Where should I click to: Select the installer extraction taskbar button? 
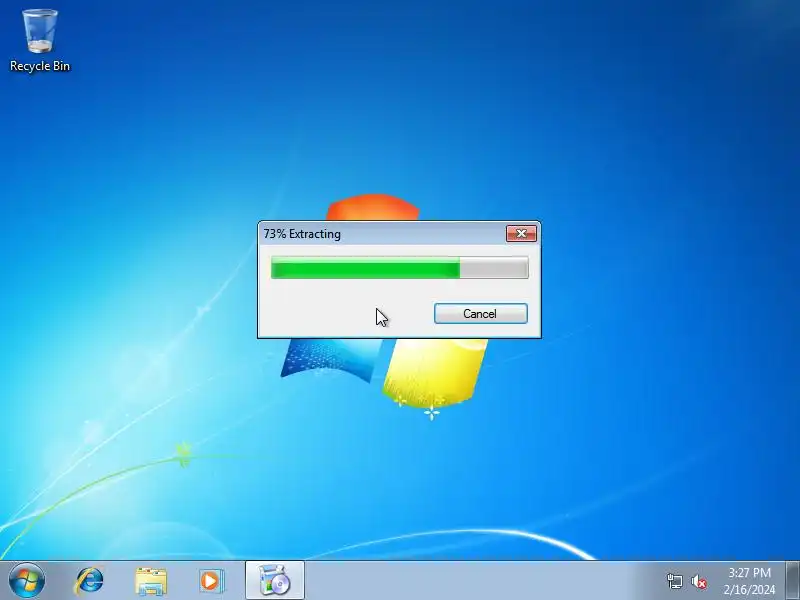coord(274,580)
